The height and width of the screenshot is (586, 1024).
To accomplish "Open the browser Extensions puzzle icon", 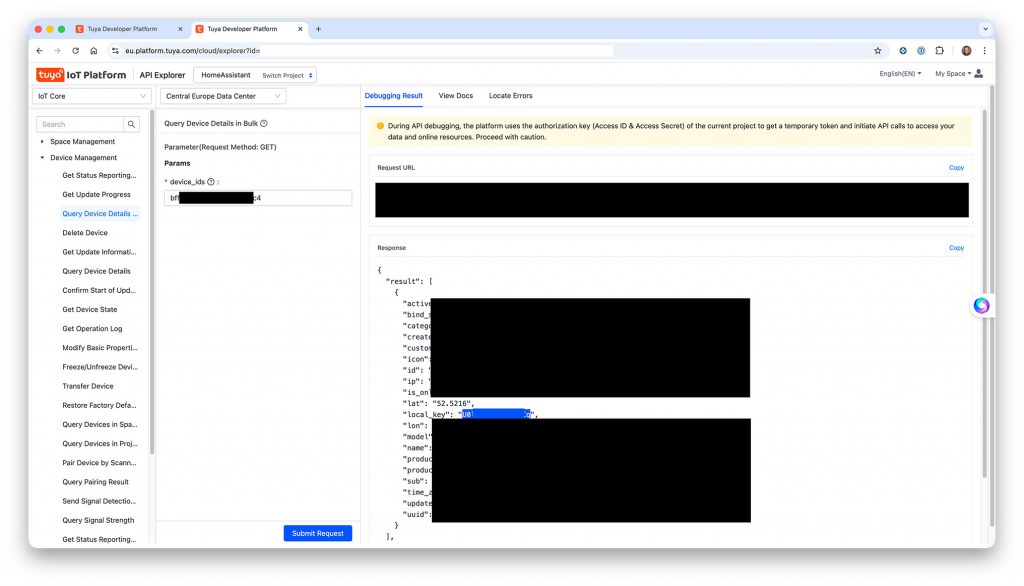I will (939, 50).
